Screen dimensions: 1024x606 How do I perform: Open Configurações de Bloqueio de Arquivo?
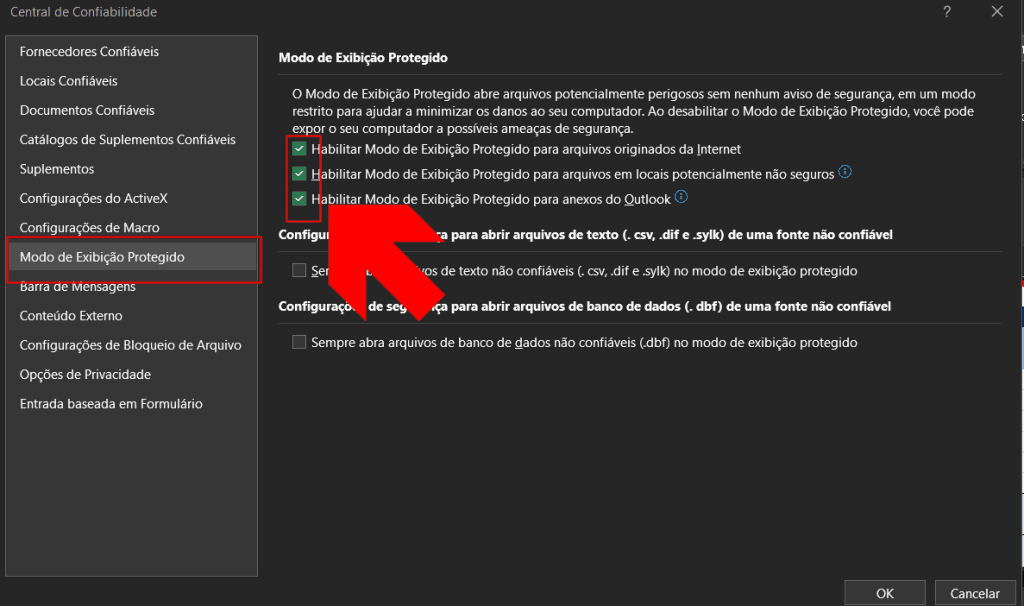(x=130, y=345)
